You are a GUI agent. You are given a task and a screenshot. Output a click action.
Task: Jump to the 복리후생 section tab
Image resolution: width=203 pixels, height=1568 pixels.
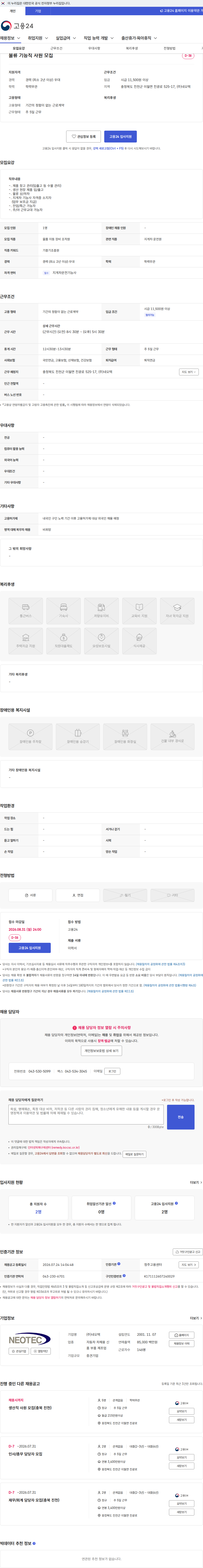coord(132,48)
